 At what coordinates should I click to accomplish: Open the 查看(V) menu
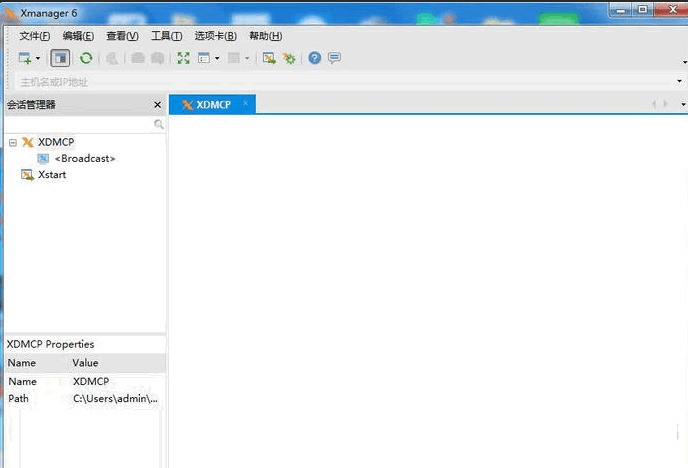(122, 36)
